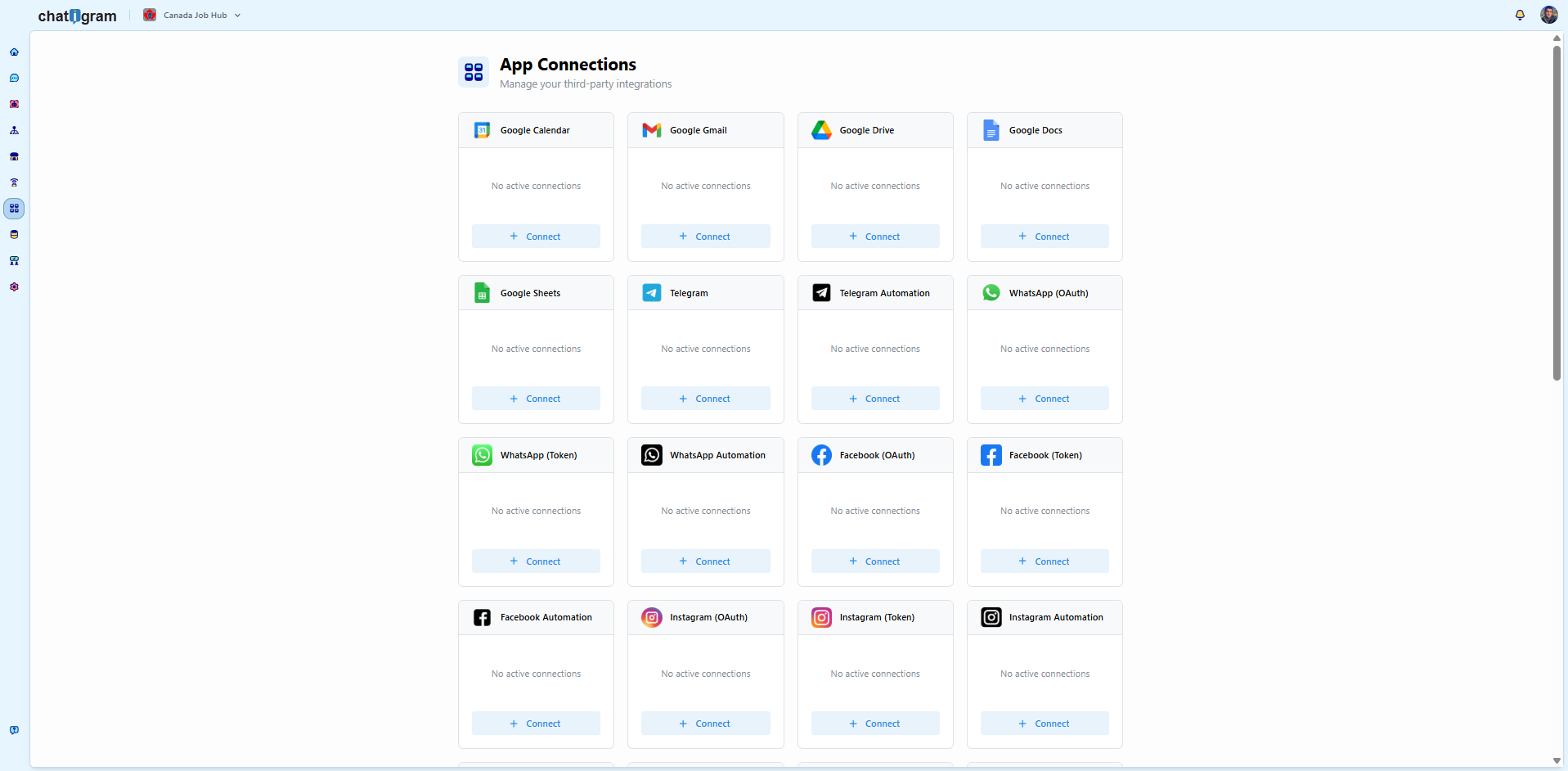Click the 'App Connections' page heading

tap(568, 65)
